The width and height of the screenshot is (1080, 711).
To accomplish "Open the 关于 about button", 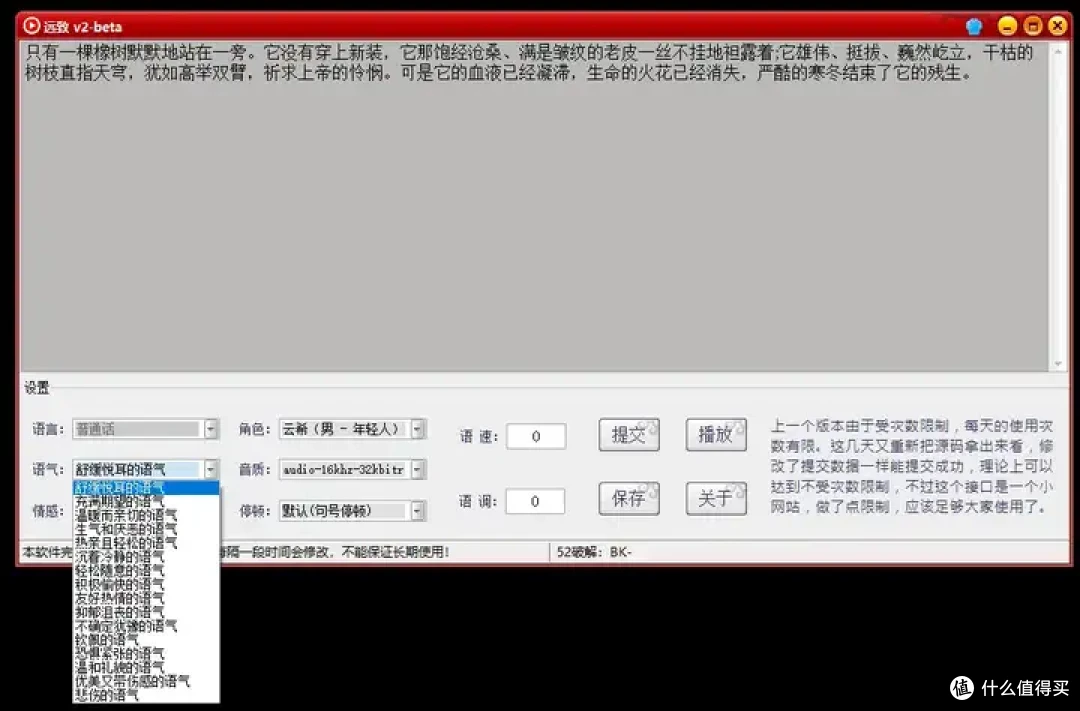I will tap(716, 498).
